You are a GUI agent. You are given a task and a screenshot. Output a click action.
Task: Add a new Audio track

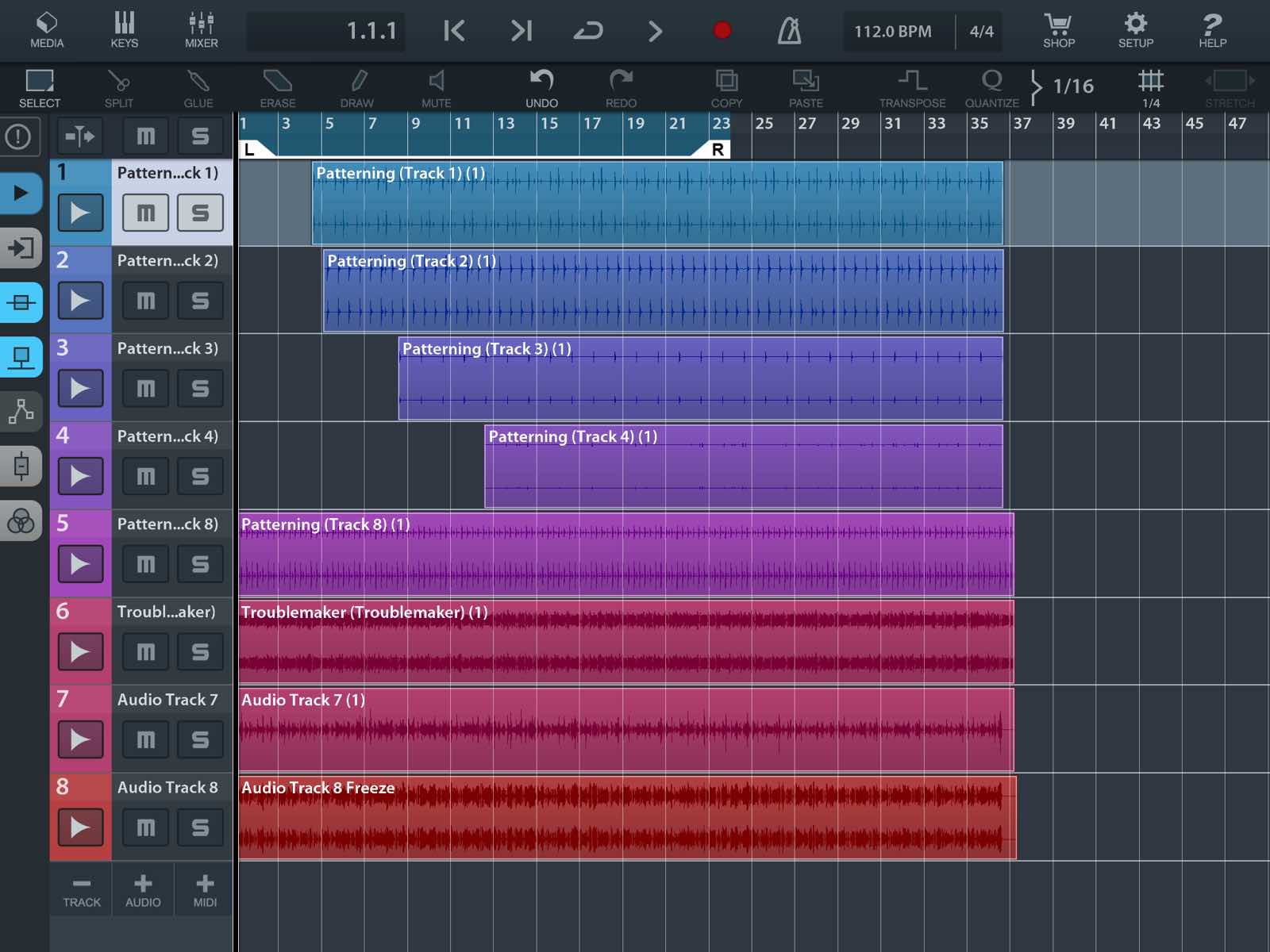143,891
